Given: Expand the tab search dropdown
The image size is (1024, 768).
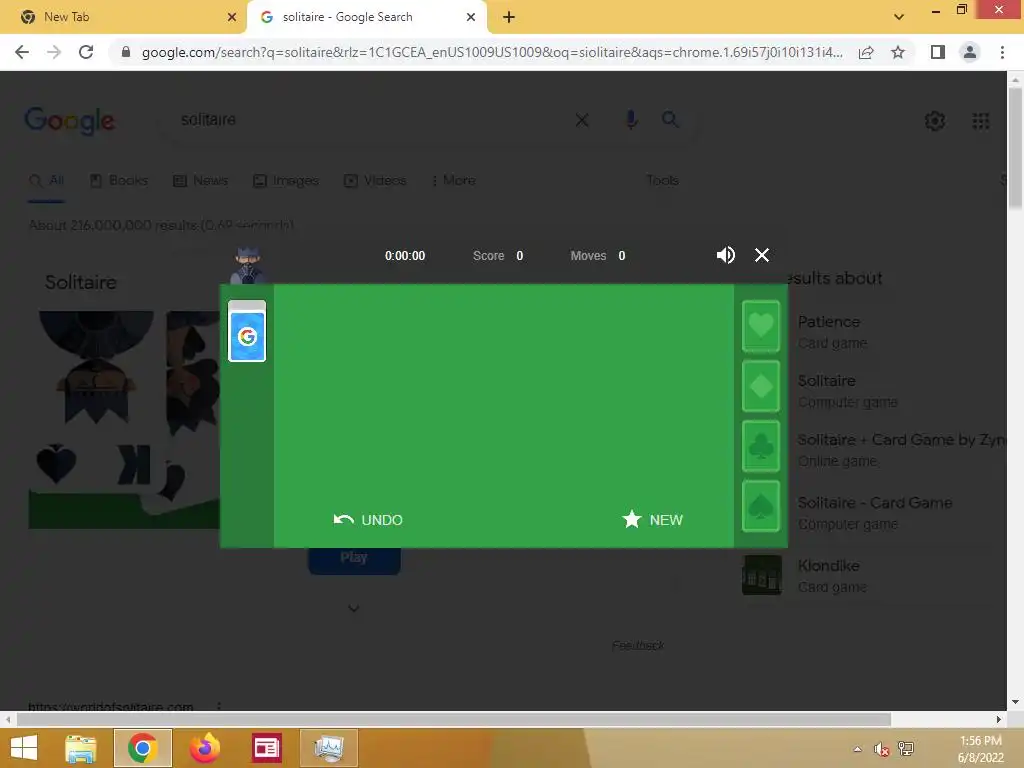Looking at the screenshot, I should point(899,17).
